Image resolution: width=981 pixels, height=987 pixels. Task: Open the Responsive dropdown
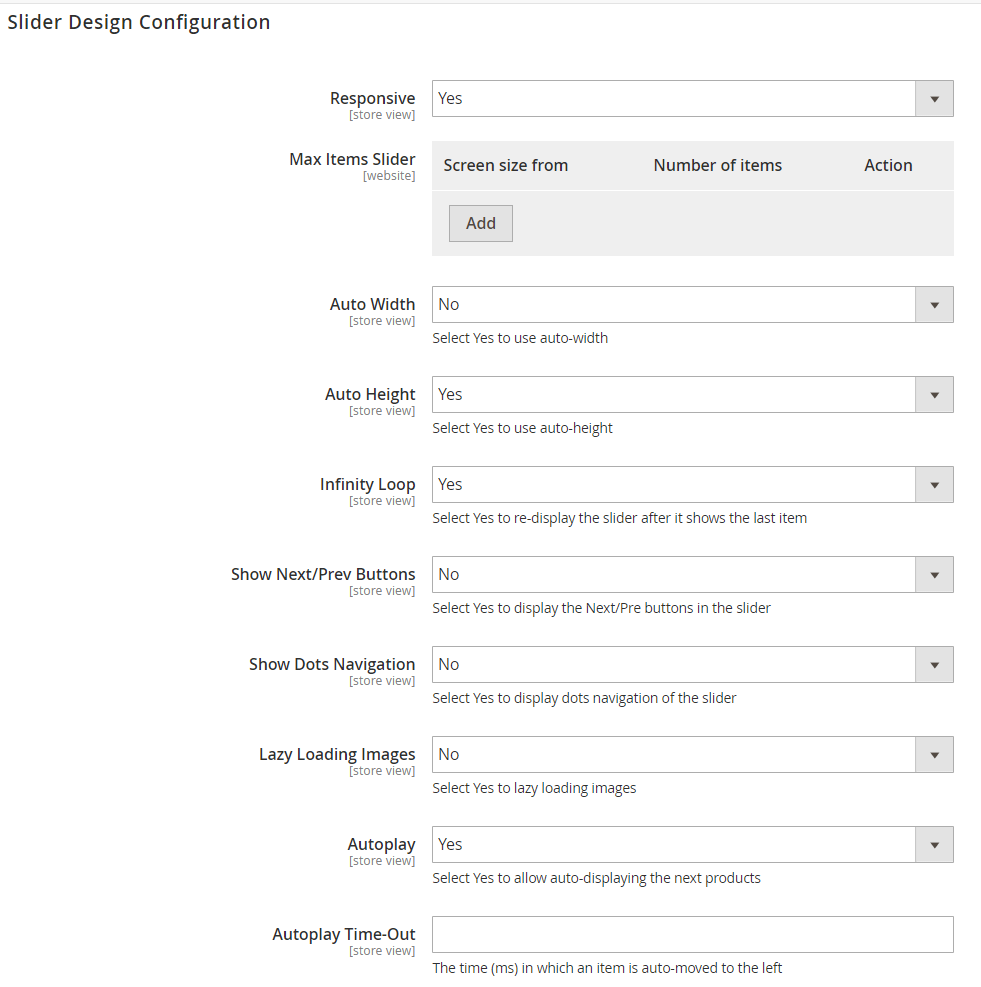click(674, 99)
